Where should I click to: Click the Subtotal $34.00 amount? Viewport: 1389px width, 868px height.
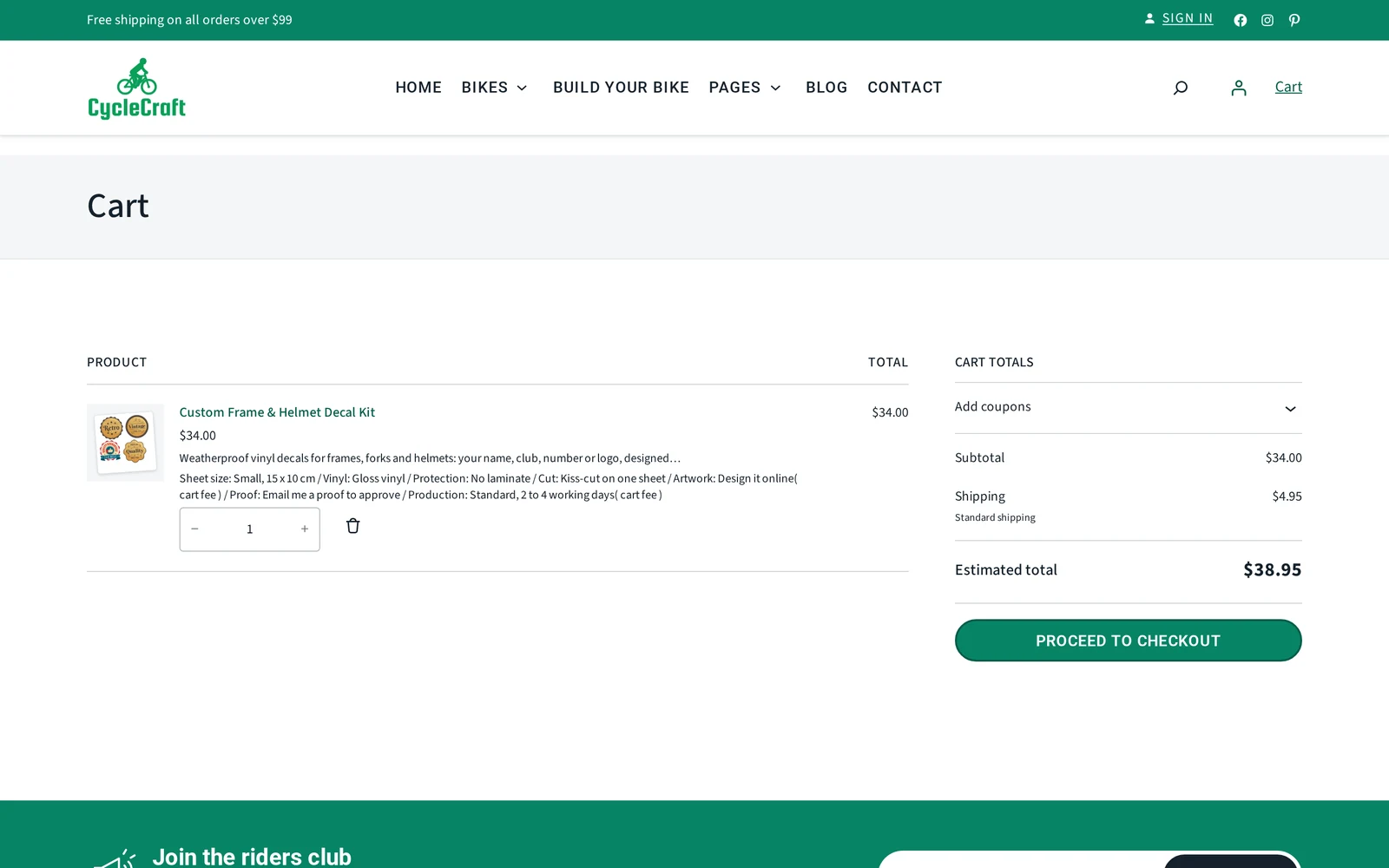coord(1283,457)
